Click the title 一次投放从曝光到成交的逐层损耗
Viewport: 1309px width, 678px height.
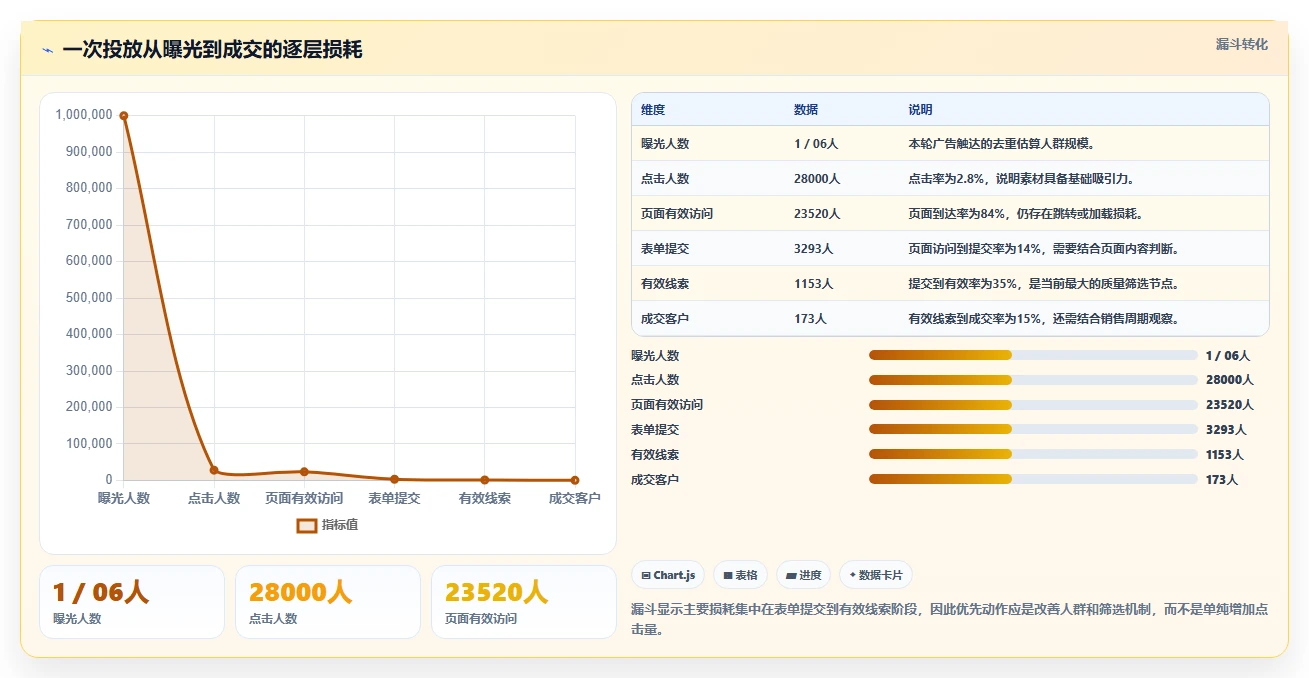[212, 50]
